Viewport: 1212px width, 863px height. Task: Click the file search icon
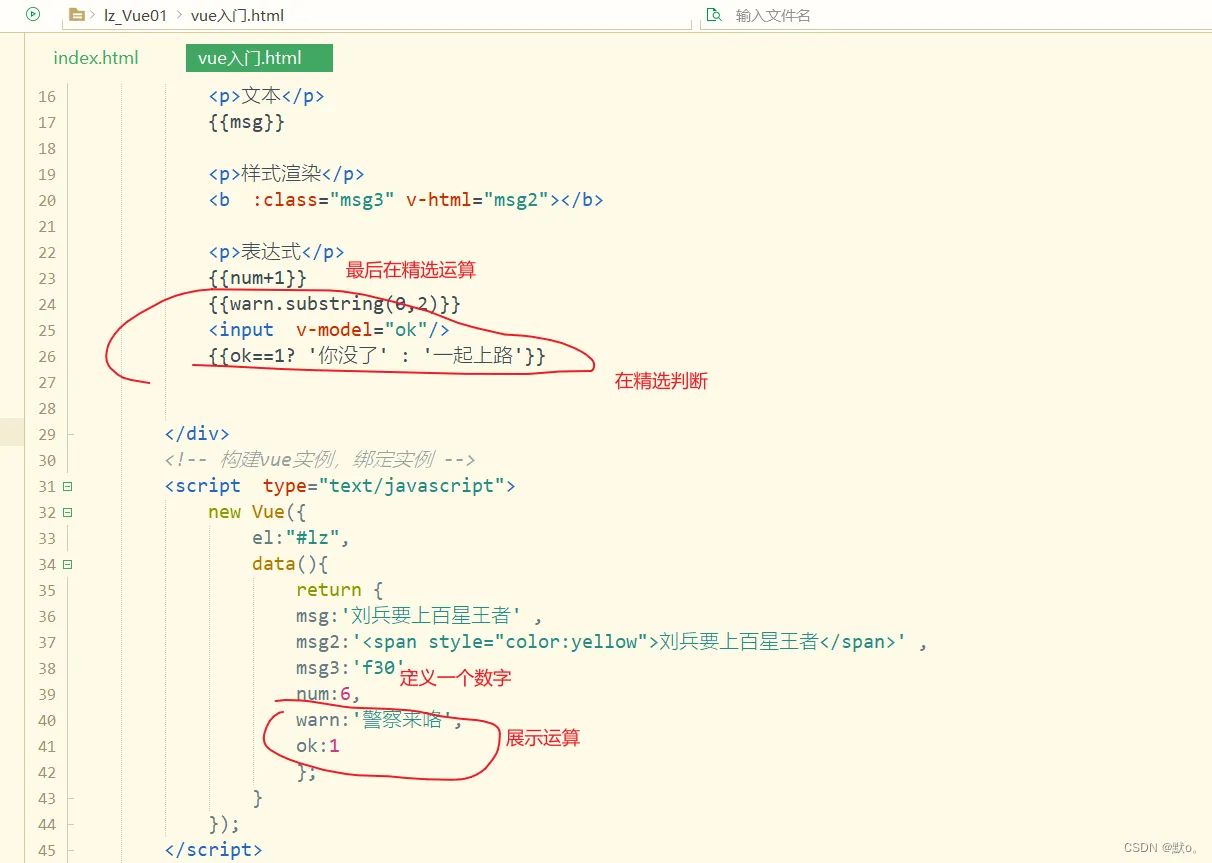point(714,15)
